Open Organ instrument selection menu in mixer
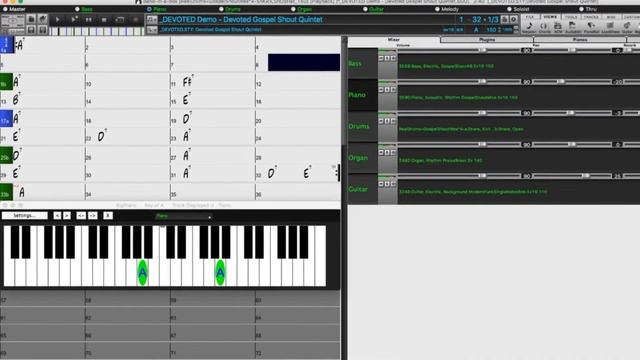The width and height of the screenshot is (640, 360). point(440,160)
